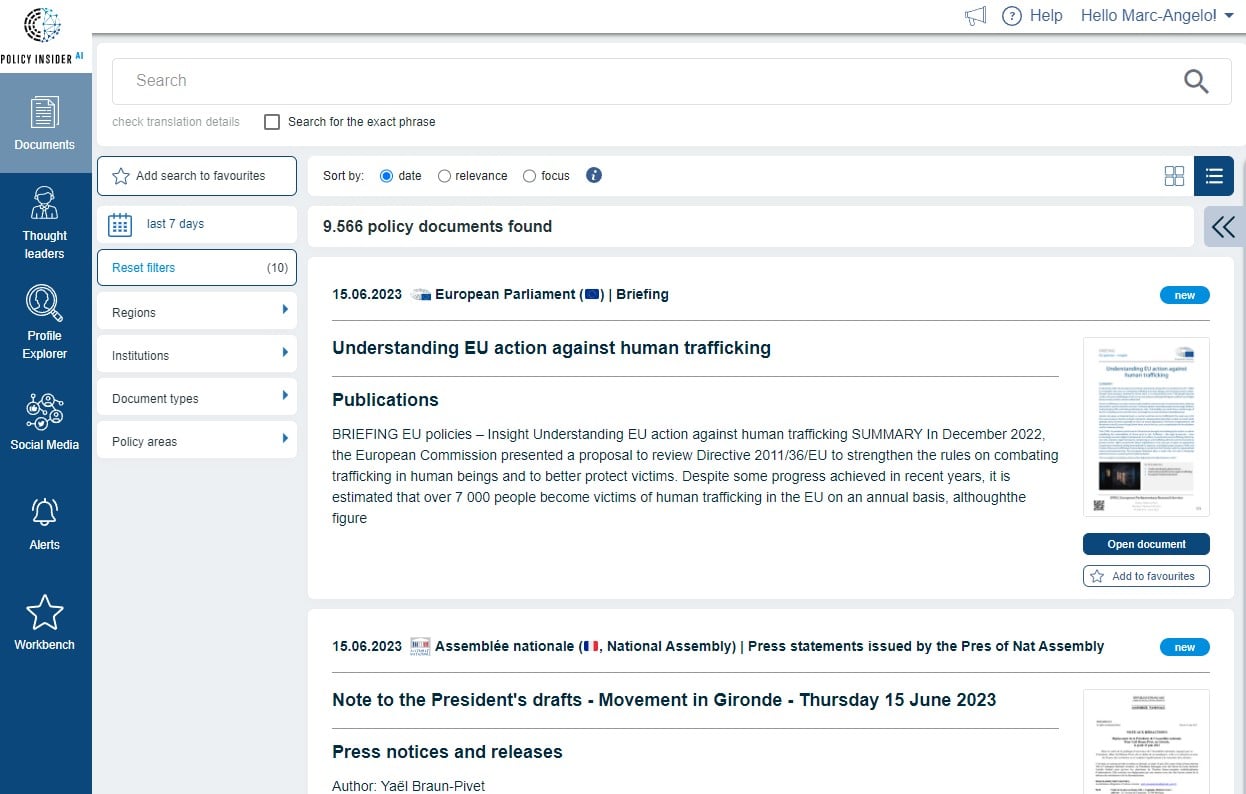Viewport: 1246px width, 794px height.
Task: Open the Document types filter
Action: click(196, 397)
